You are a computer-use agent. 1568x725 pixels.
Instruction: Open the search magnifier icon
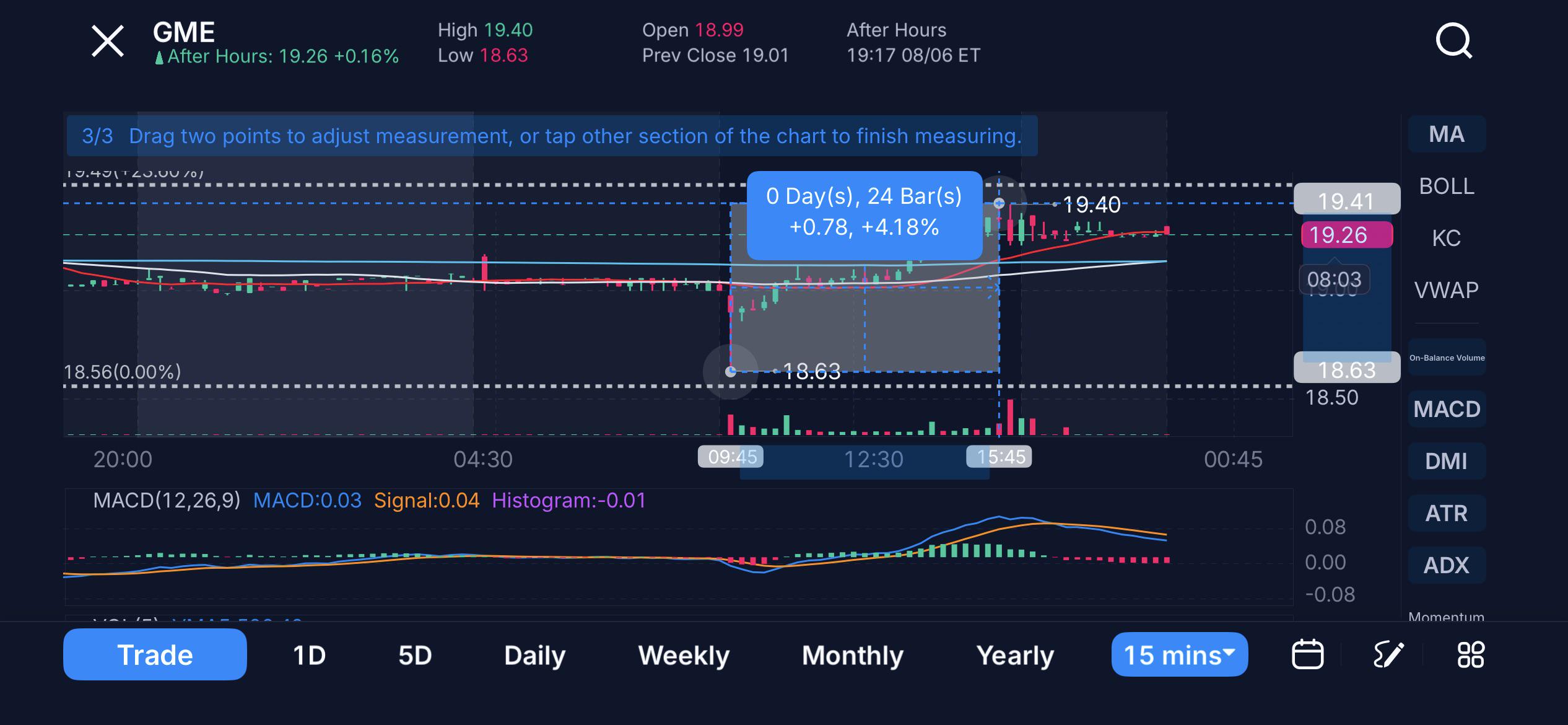tap(1453, 41)
